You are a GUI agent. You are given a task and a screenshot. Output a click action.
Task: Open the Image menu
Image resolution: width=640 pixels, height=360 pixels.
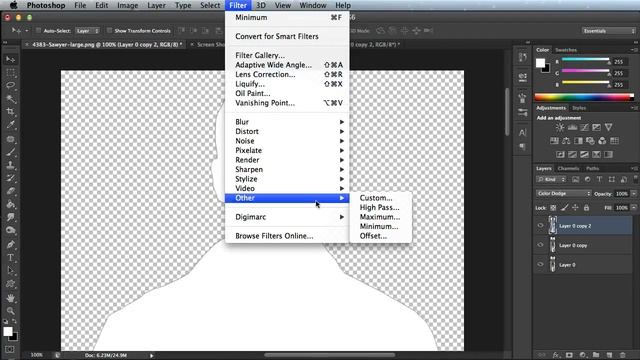[x=127, y=5]
